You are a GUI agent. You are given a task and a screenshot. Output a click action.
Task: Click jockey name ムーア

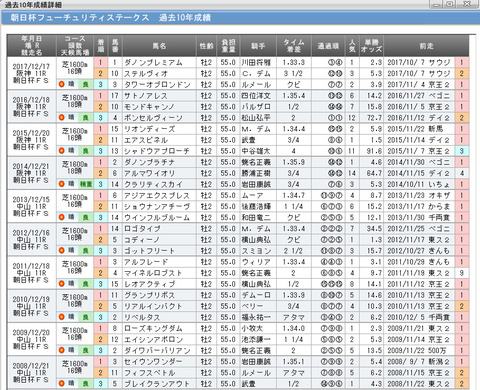click(x=252, y=195)
